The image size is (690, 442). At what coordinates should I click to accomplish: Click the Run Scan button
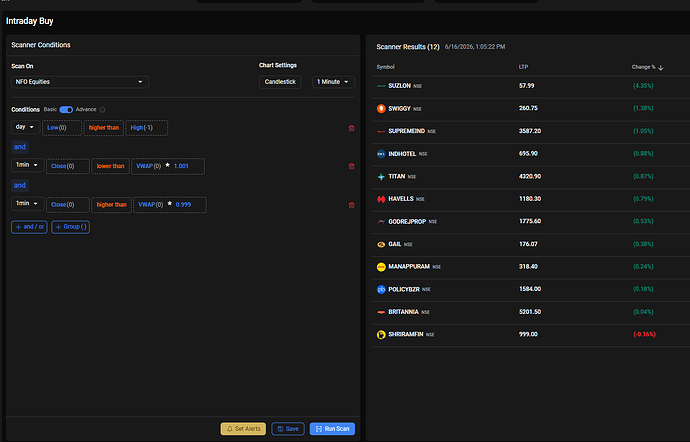click(x=332, y=429)
